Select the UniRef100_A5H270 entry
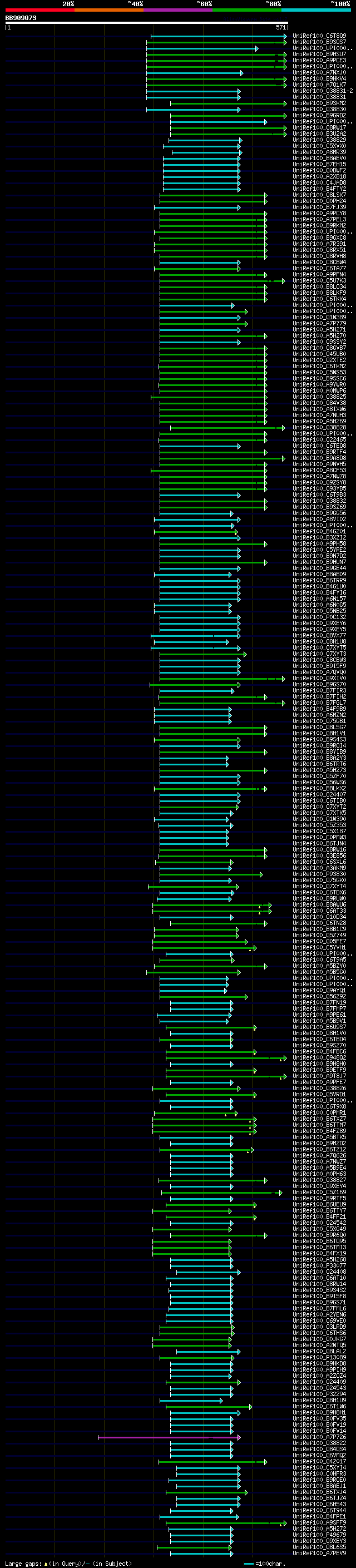The height and width of the screenshot is (1568, 356). pyautogui.click(x=319, y=336)
